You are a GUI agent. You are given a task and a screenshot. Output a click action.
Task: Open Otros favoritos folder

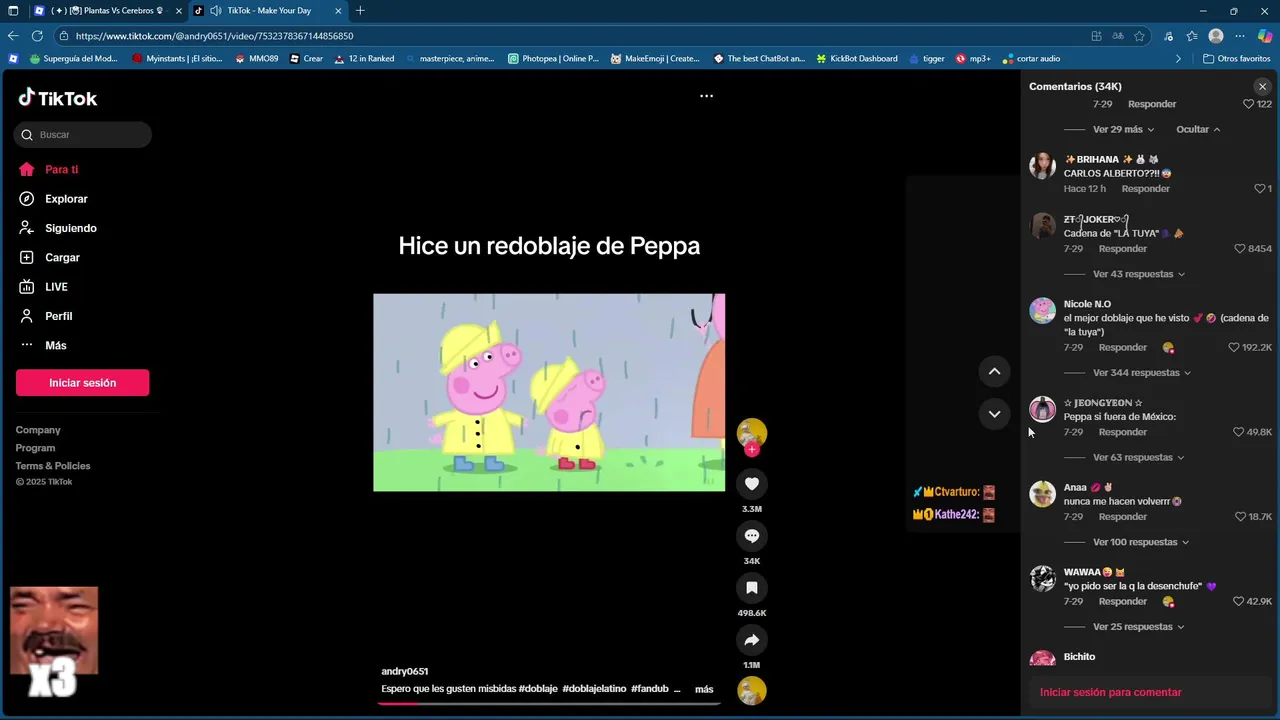[x=1236, y=59]
